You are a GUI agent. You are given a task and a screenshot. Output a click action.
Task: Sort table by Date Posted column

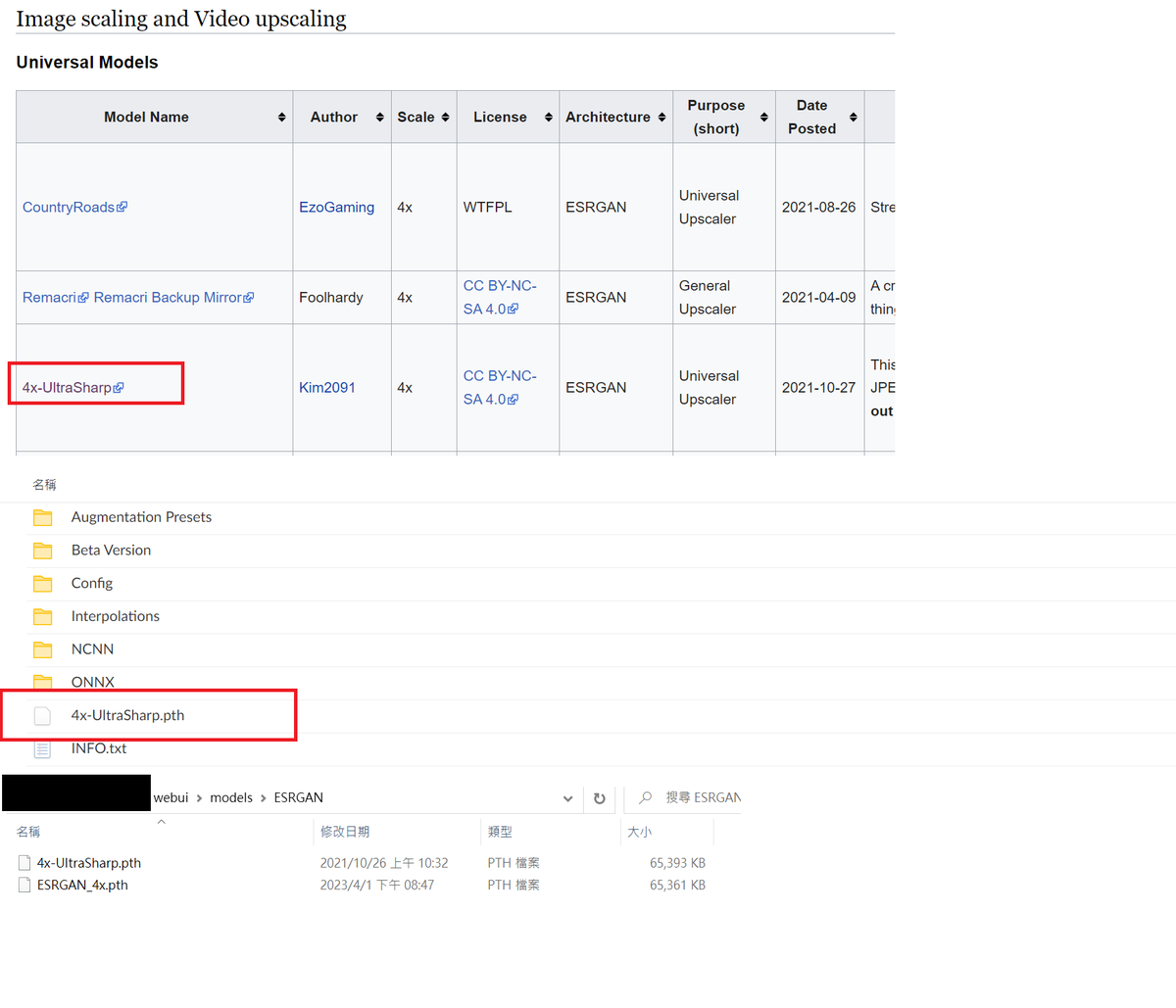pos(853,117)
